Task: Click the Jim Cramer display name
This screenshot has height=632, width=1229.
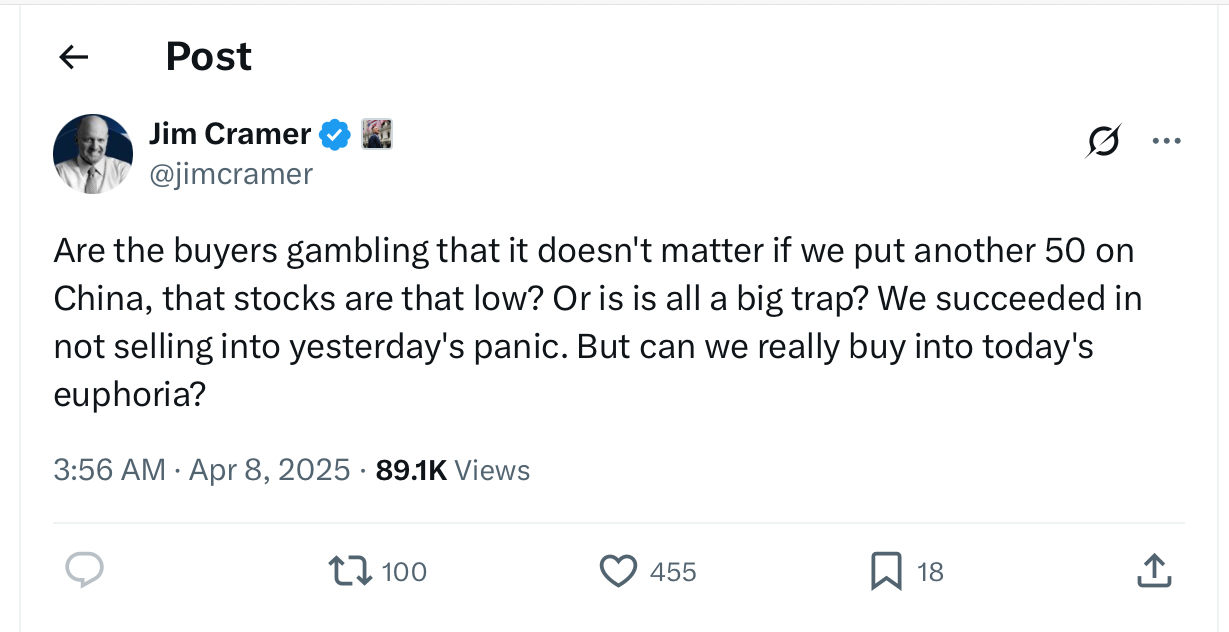Action: [x=229, y=133]
